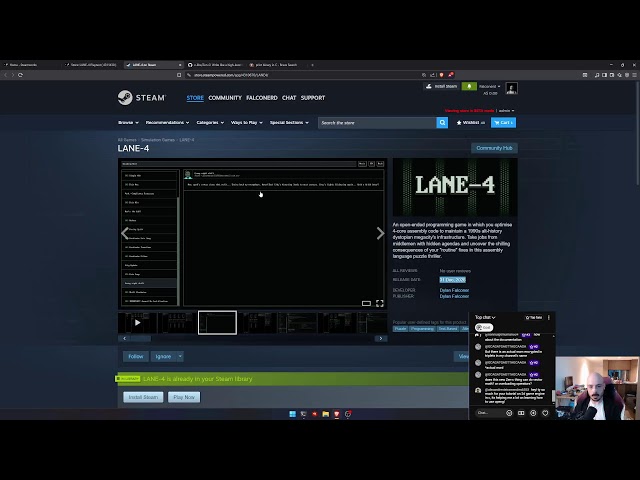This screenshot has width=640, height=480.
Task: Open the Ignore options dropdown arrow
Action: pos(180,356)
